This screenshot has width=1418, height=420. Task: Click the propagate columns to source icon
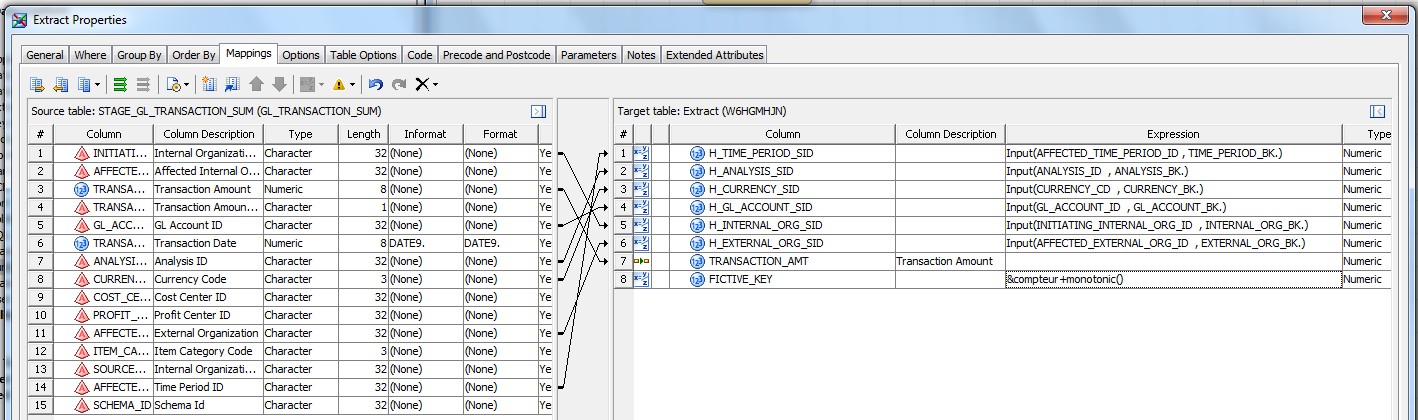(x=61, y=84)
